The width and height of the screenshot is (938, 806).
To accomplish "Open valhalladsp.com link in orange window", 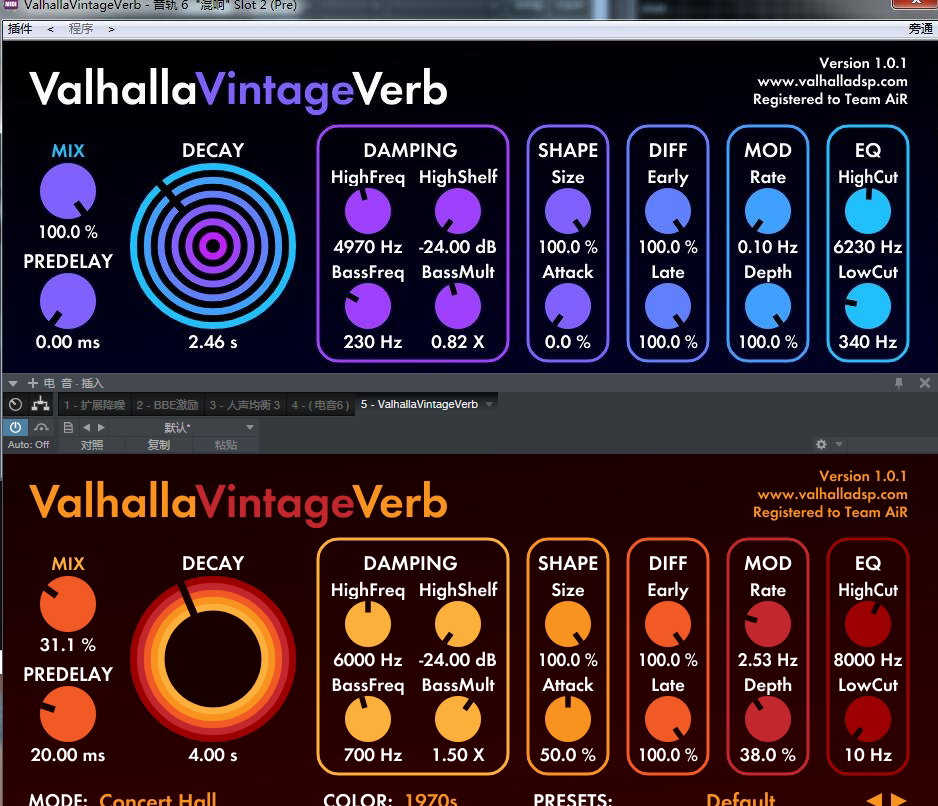I will tap(832, 494).
